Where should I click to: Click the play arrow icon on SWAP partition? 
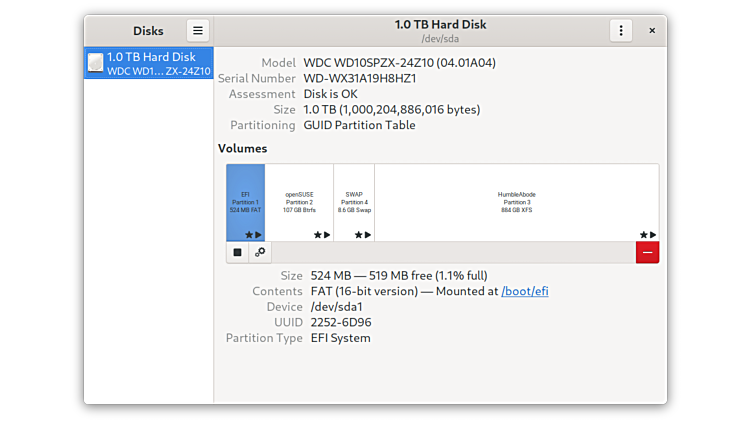pyautogui.click(x=368, y=235)
